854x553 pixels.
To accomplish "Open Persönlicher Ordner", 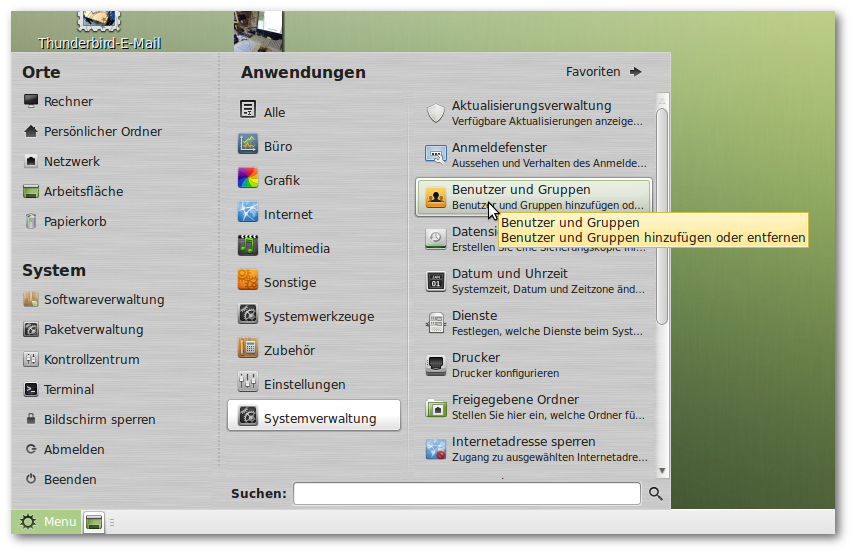I will pyautogui.click(x=102, y=131).
